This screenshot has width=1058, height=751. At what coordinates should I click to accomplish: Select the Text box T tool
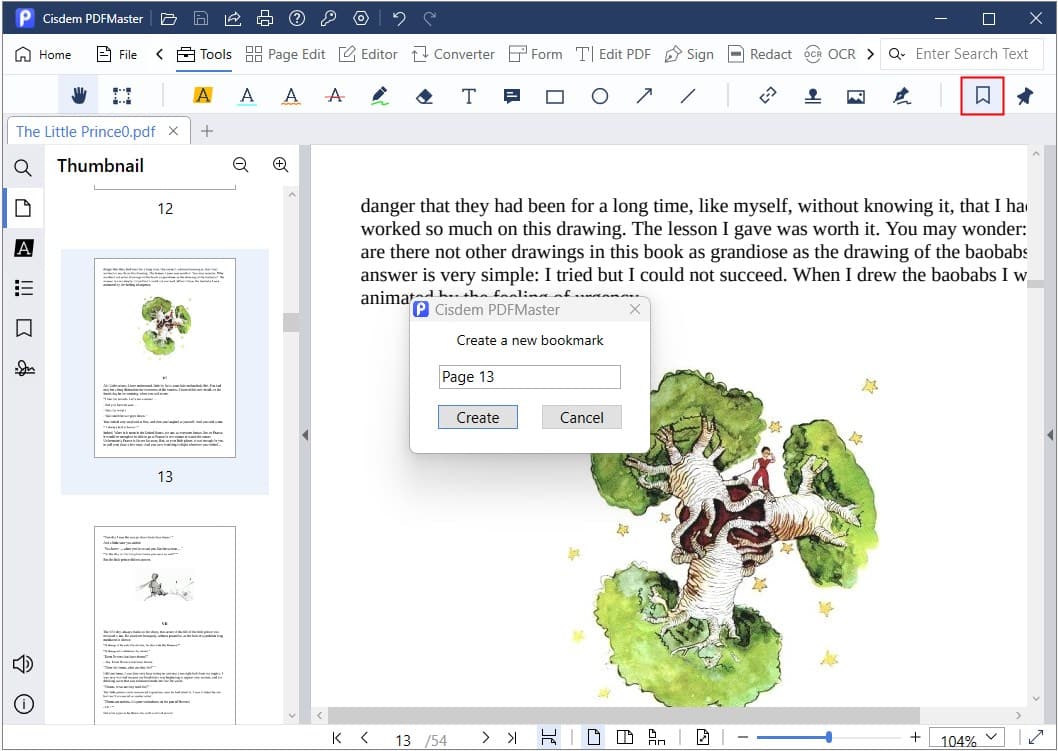coord(468,96)
